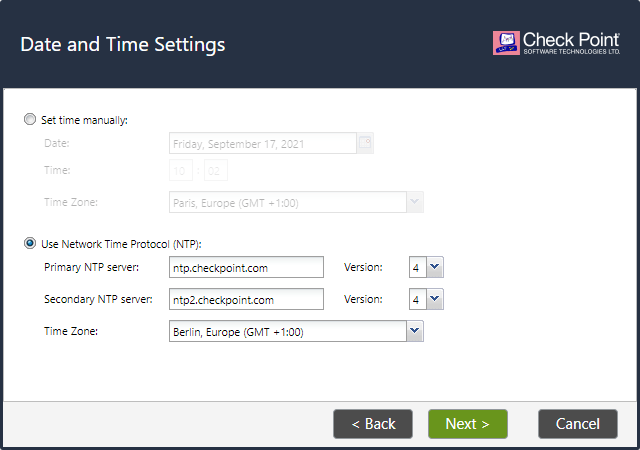Viewport: 640px width, 450px height.
Task: Click the Date and Time Settings heading
Action: (x=123, y=44)
